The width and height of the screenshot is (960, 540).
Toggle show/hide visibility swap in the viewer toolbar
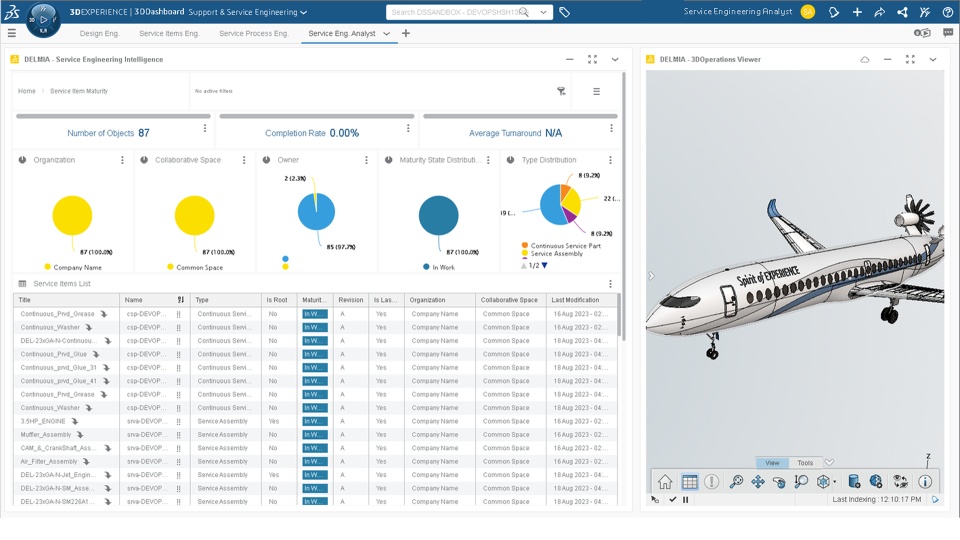pyautogui.click(x=900, y=482)
